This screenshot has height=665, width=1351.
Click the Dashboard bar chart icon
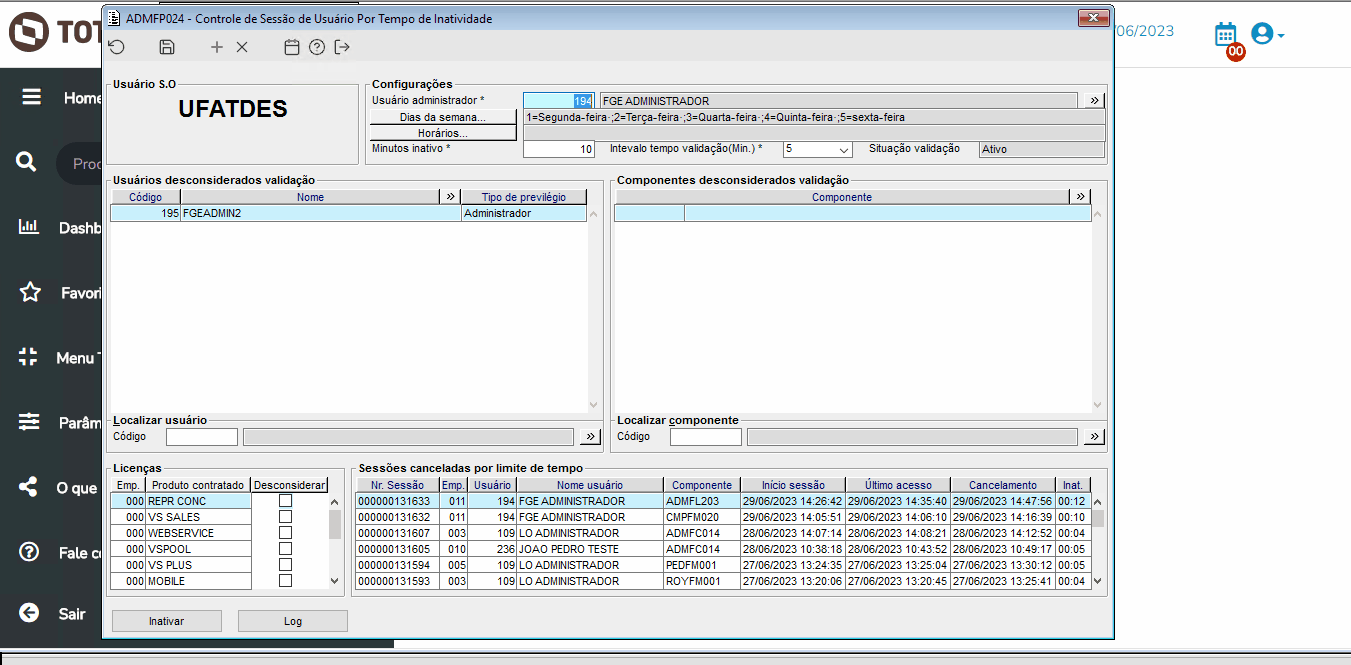coord(29,227)
